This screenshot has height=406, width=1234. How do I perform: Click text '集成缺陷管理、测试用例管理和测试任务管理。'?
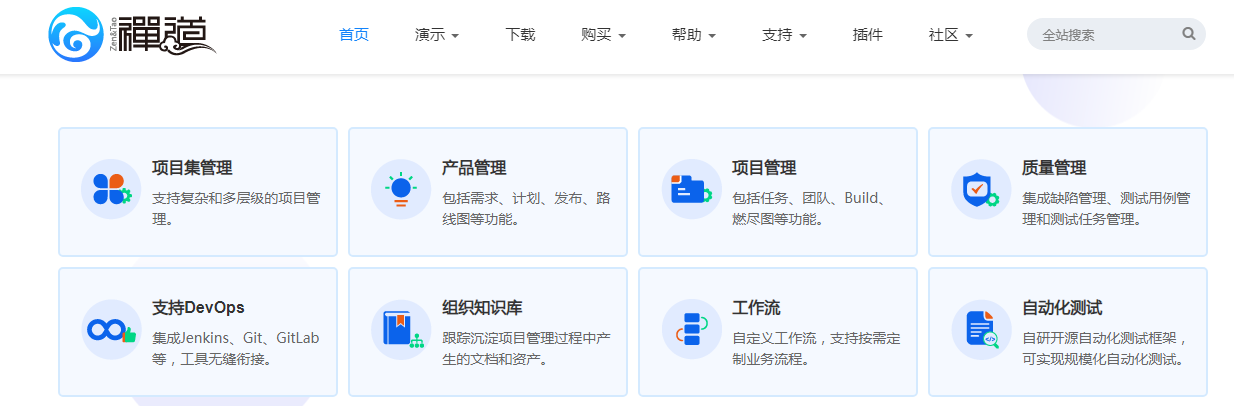pos(1106,208)
